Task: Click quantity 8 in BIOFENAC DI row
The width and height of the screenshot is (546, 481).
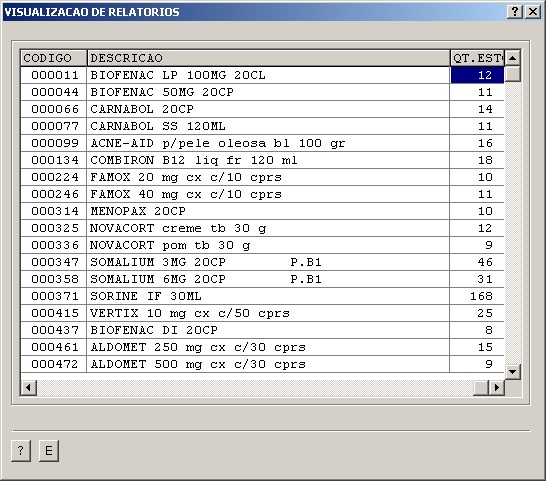Action: [x=477, y=330]
